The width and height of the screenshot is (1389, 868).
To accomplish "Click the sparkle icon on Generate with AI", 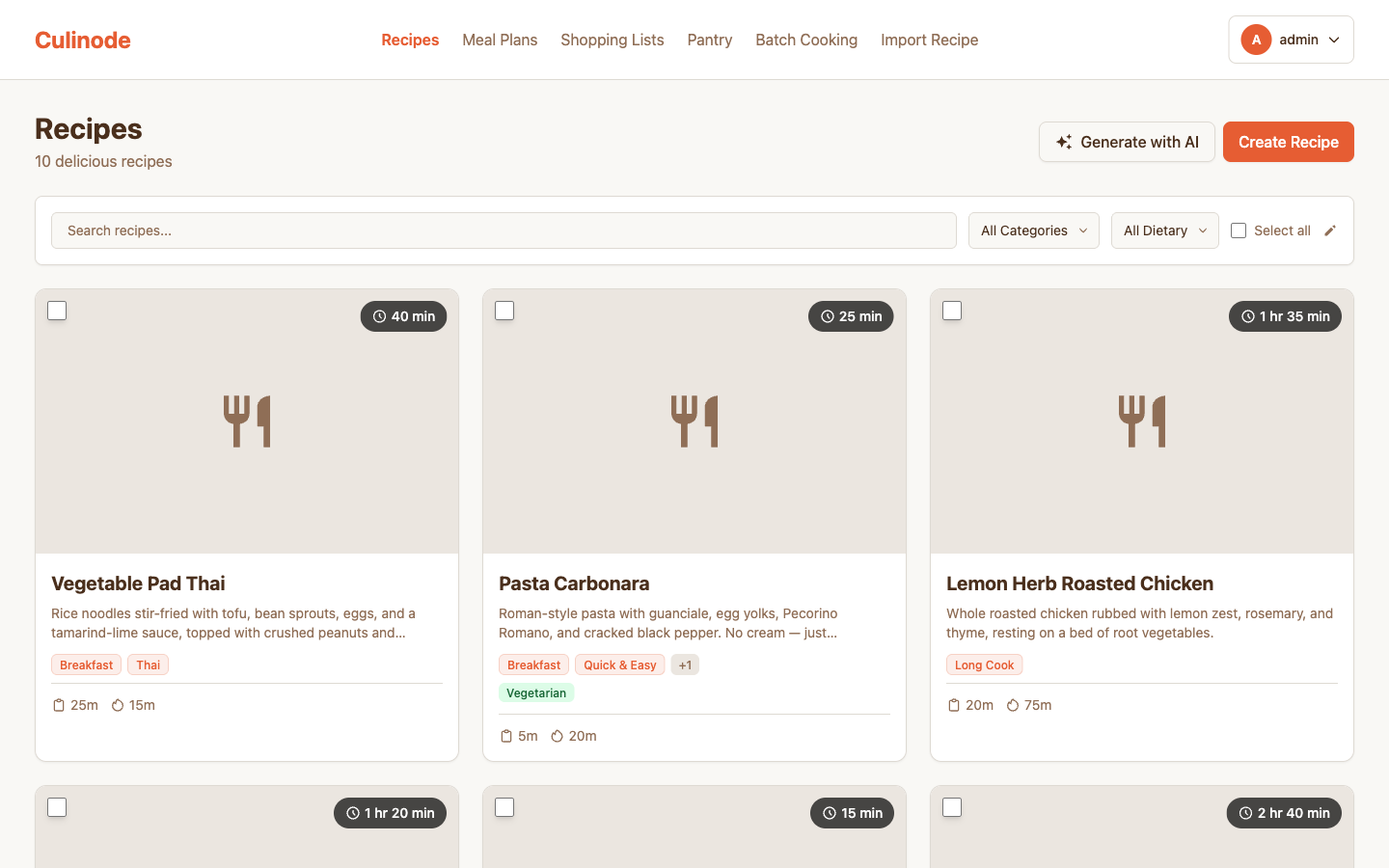I will pyautogui.click(x=1062, y=141).
